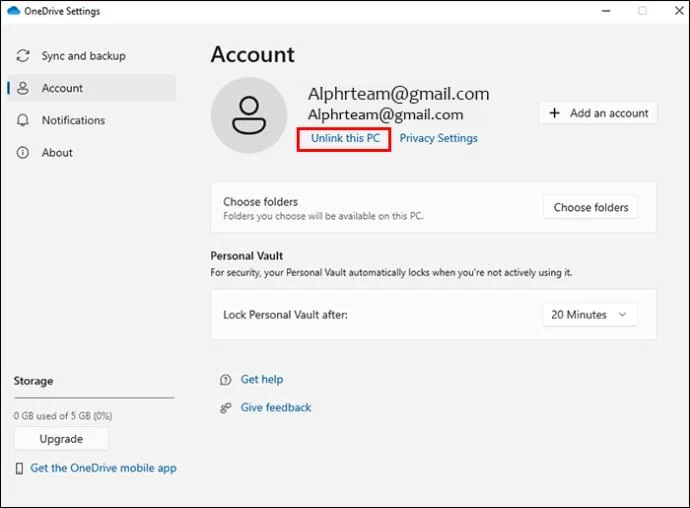Select the Account sidebar item
The width and height of the screenshot is (690, 508).
coord(92,88)
